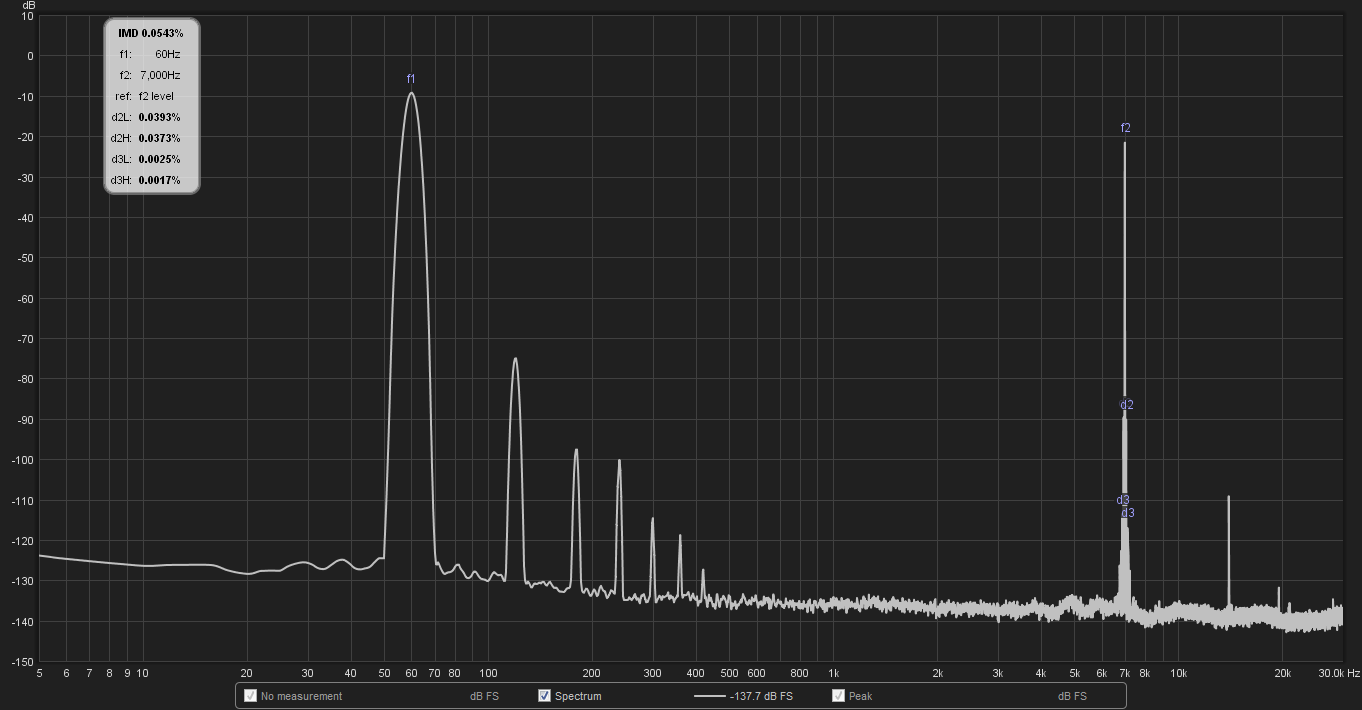
Task: Click the f2 7,000Hz value in IMD box
Action: click(160, 75)
